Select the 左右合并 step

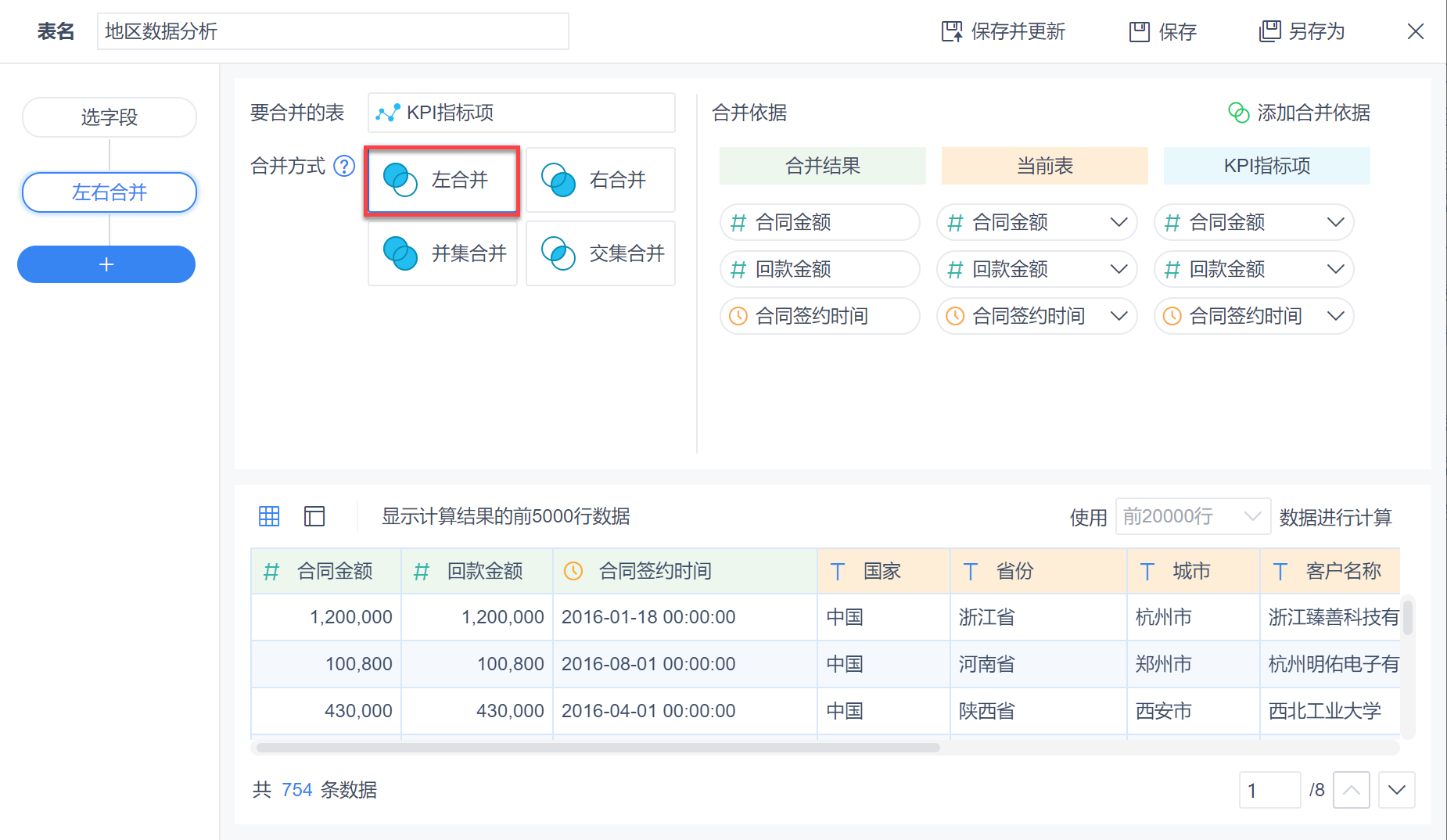(x=110, y=192)
